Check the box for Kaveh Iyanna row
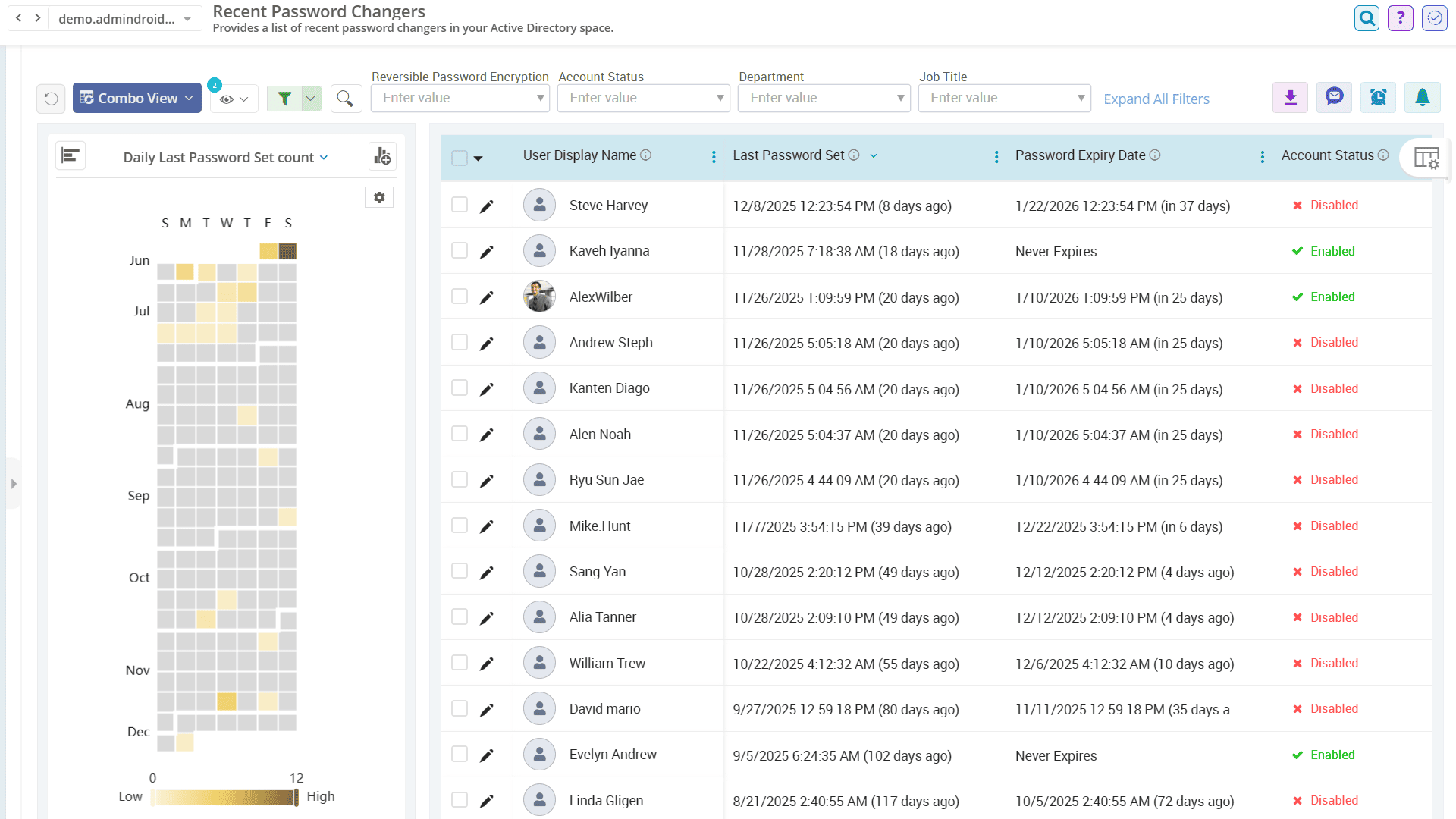This screenshot has width=1456, height=819. pos(460,250)
